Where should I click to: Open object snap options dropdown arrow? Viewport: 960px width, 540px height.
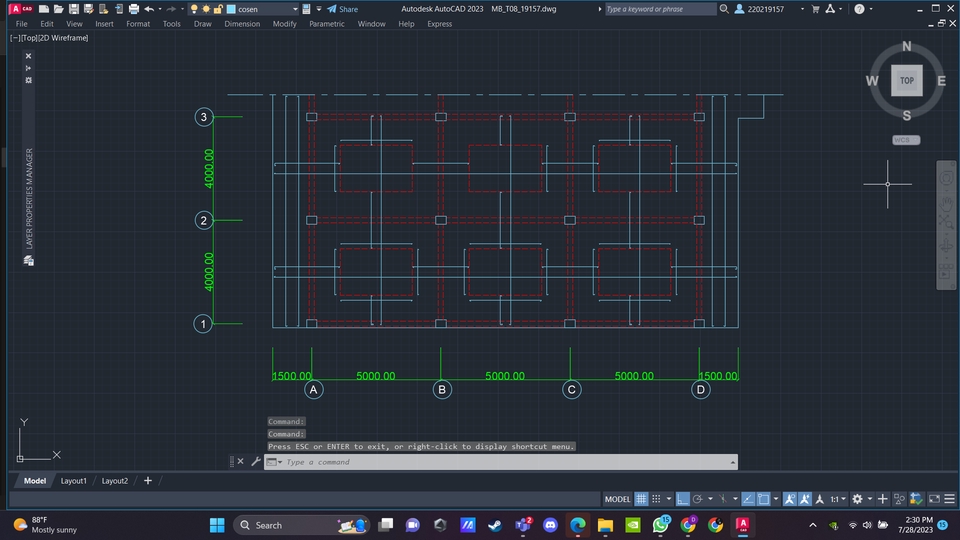tap(776, 499)
